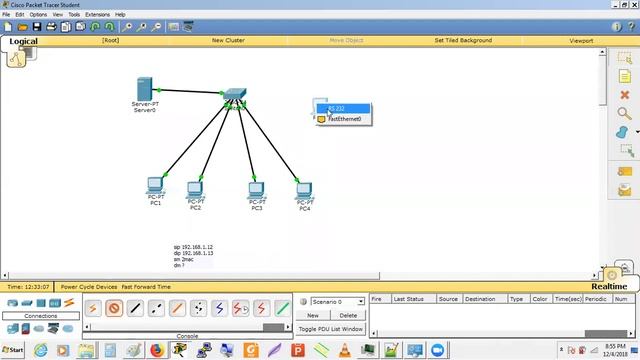
Task: Select the Add Simple PDU envelope
Action: [624, 171]
